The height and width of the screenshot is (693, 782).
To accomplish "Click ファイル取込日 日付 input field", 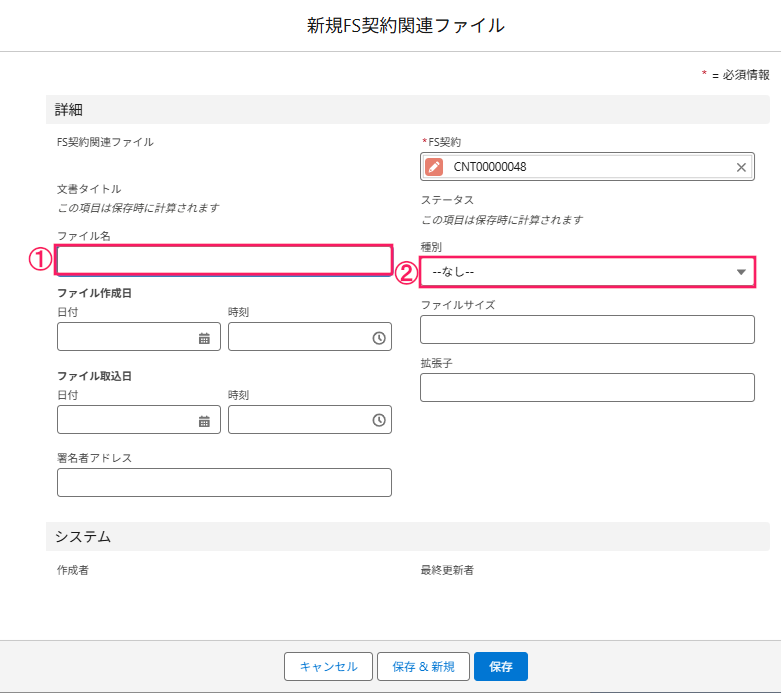I will [x=139, y=419].
